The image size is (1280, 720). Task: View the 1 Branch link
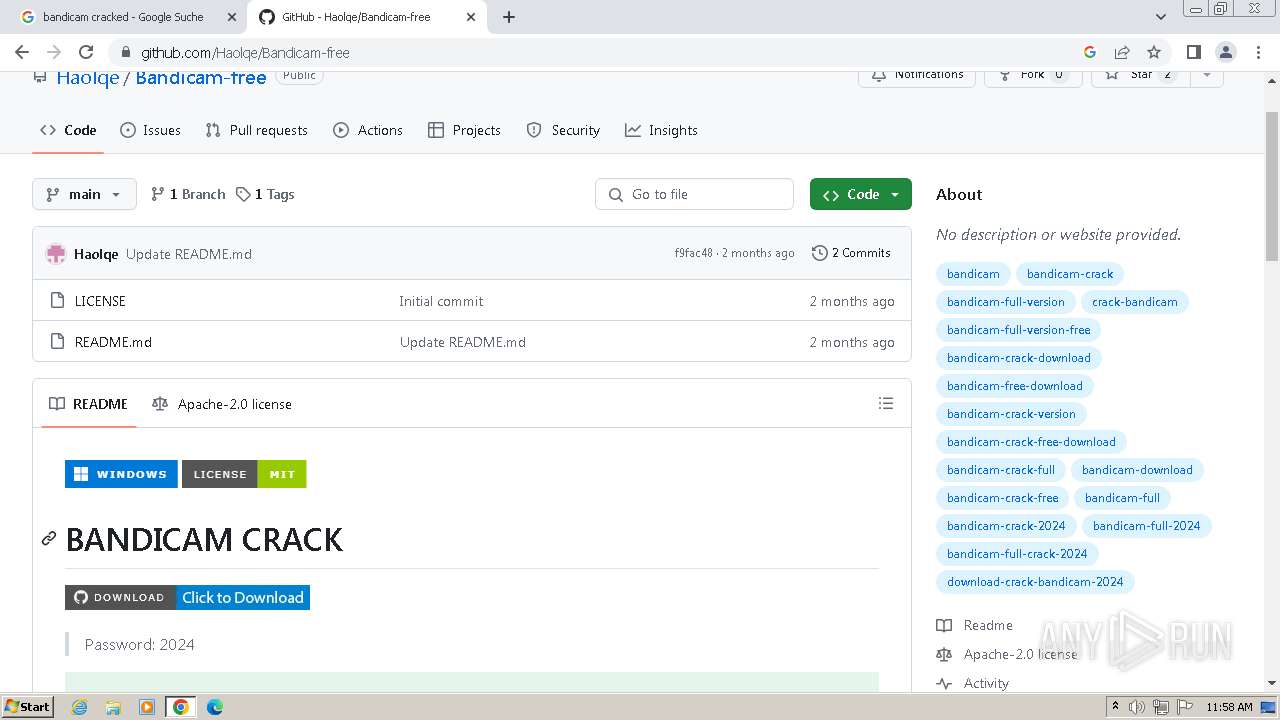tap(188, 194)
